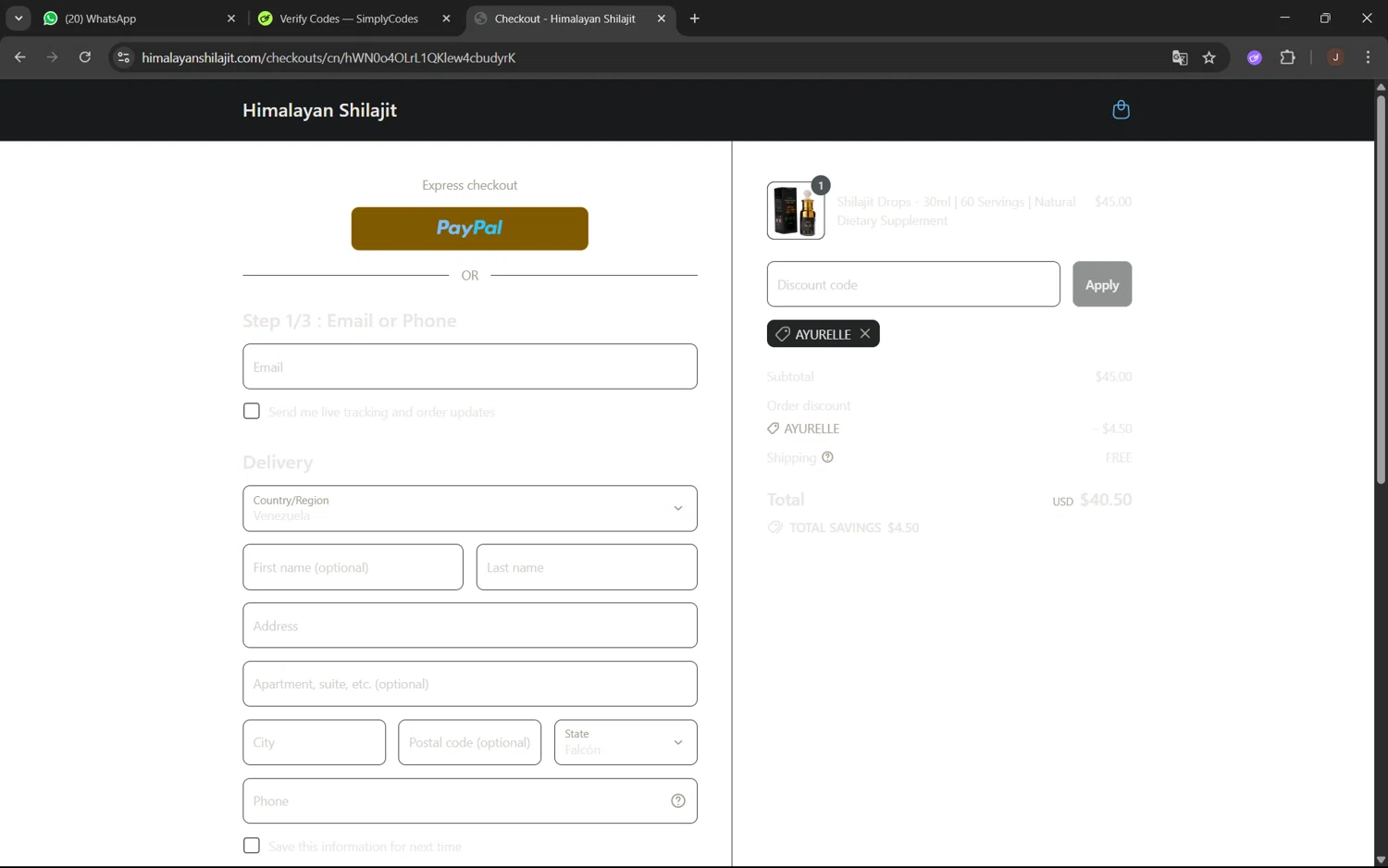Viewport: 1388px width, 868px height.
Task: Open the shopping bag cart icon
Action: tap(1121, 110)
